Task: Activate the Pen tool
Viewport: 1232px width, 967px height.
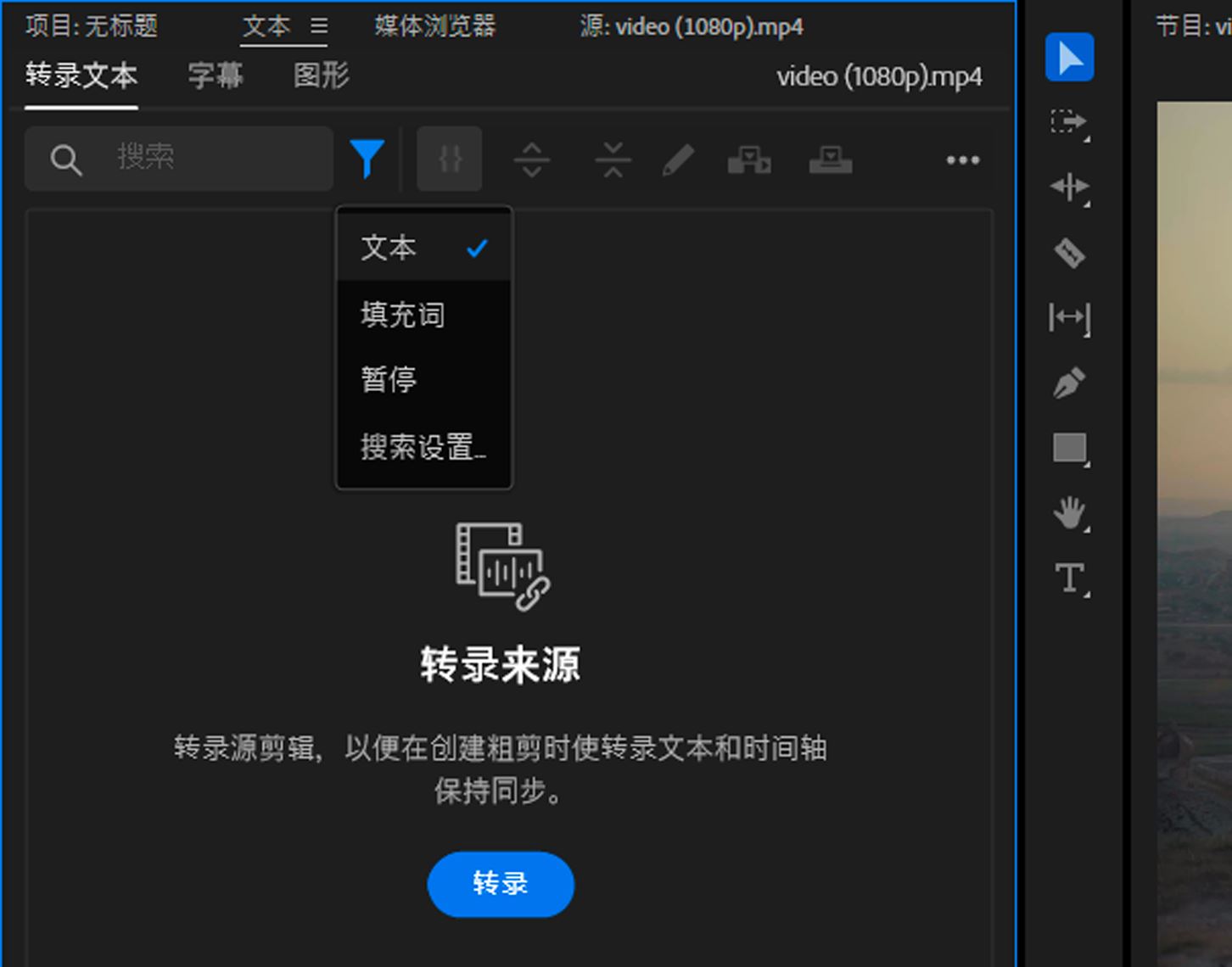Action: tap(1069, 383)
